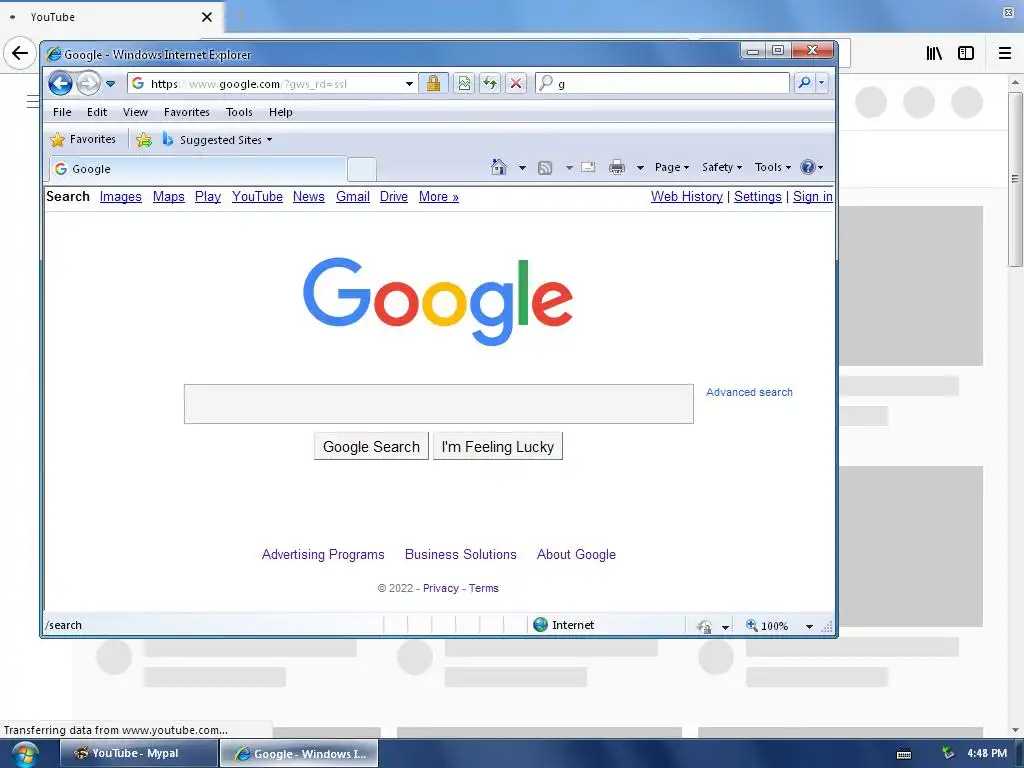Click the security lock icon in address bar

click(433, 83)
